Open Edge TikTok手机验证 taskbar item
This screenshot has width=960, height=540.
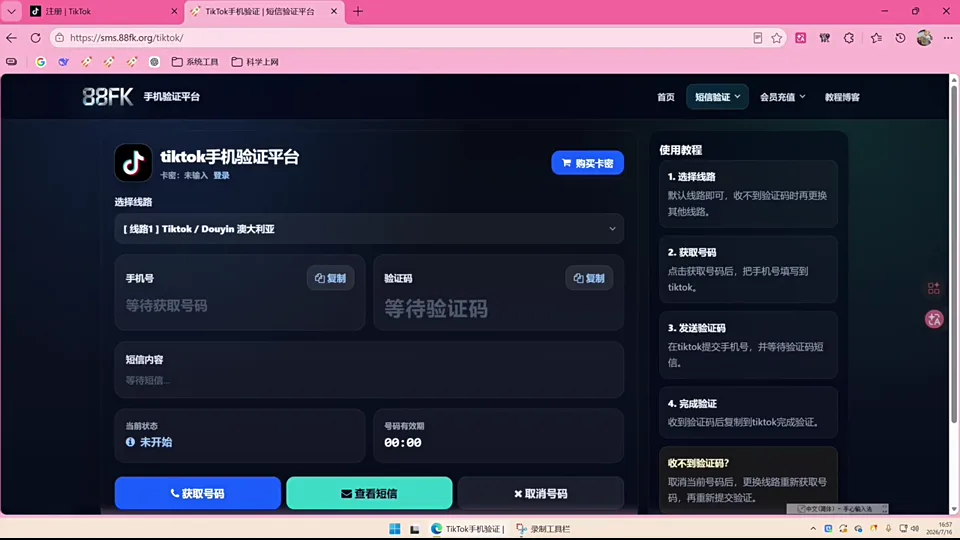click(468, 529)
